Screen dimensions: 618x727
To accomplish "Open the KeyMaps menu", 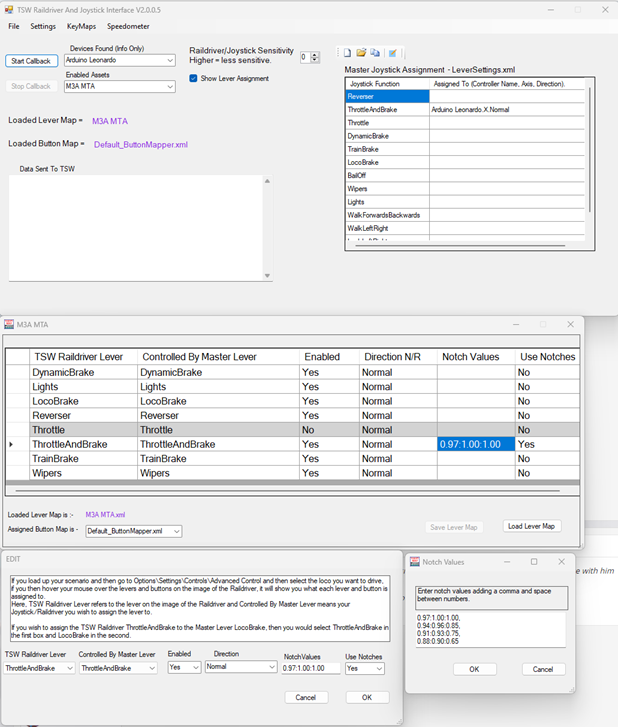I will (x=81, y=26).
